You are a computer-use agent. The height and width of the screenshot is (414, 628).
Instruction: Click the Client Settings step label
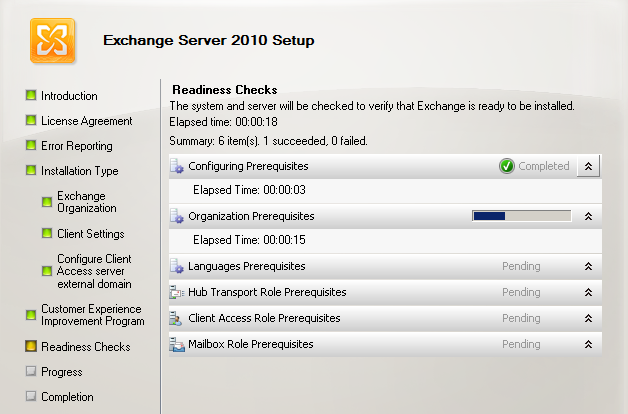91,234
